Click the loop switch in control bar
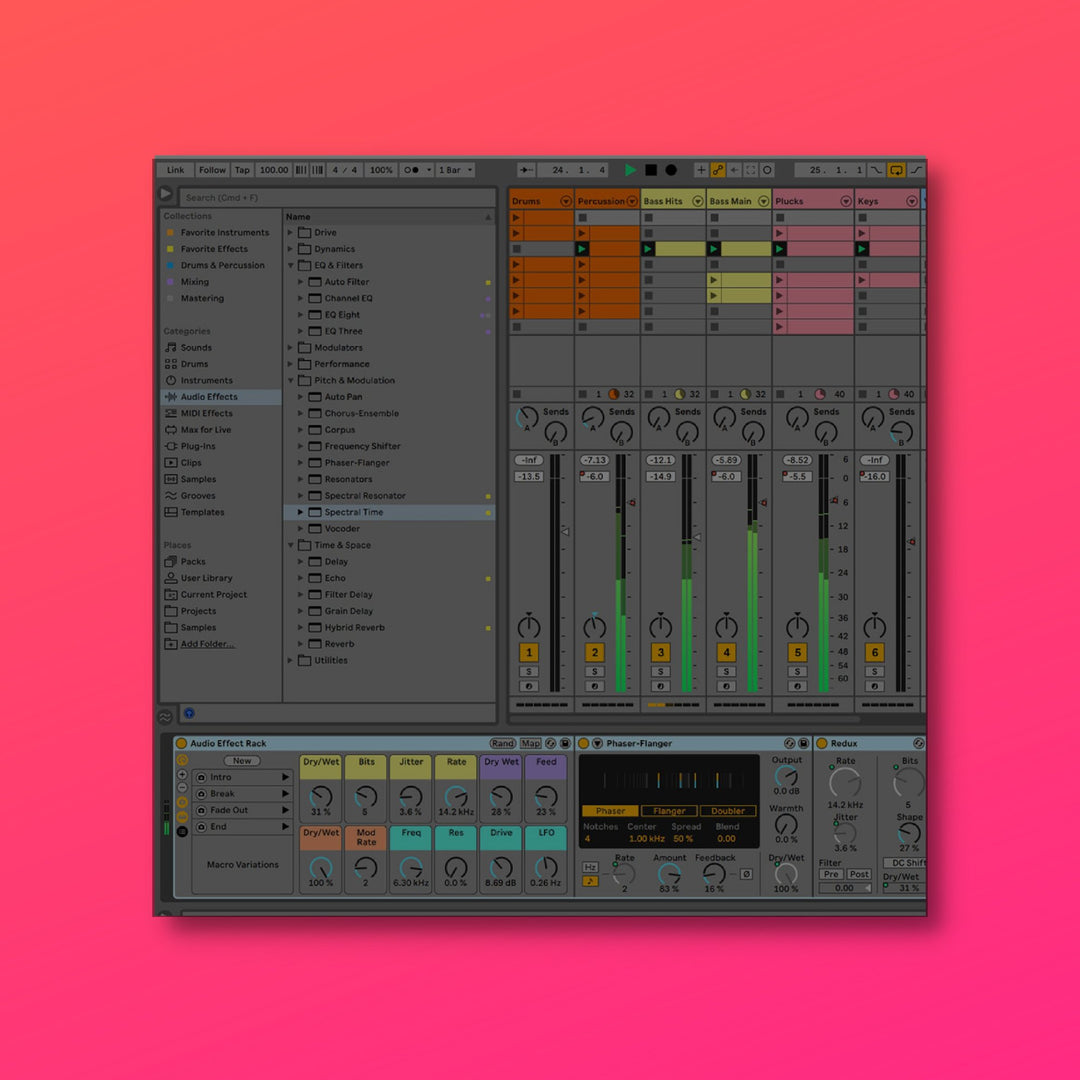This screenshot has width=1080, height=1080. (896, 170)
